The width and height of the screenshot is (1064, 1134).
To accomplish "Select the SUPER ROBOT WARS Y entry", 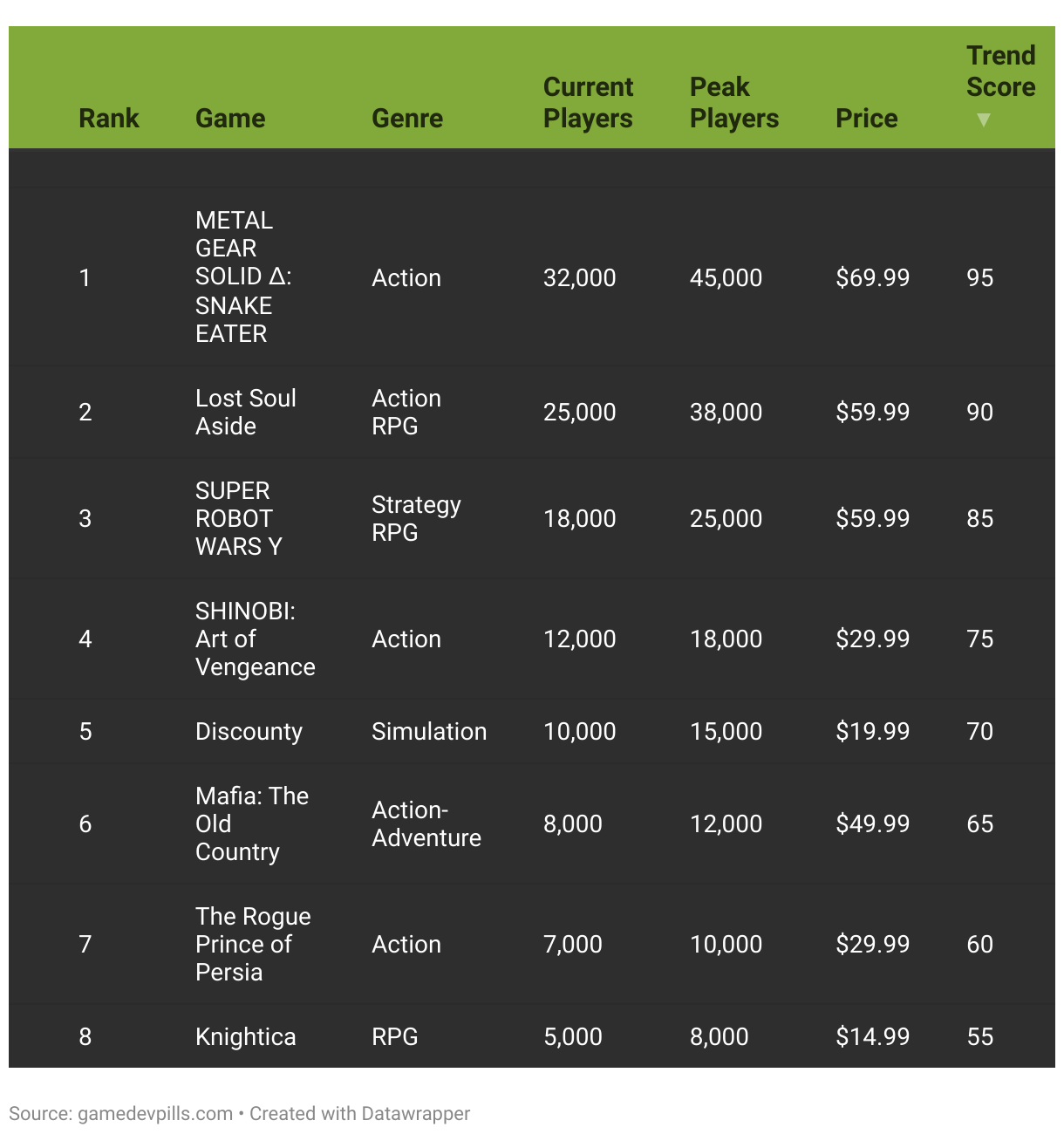I will coord(238,518).
